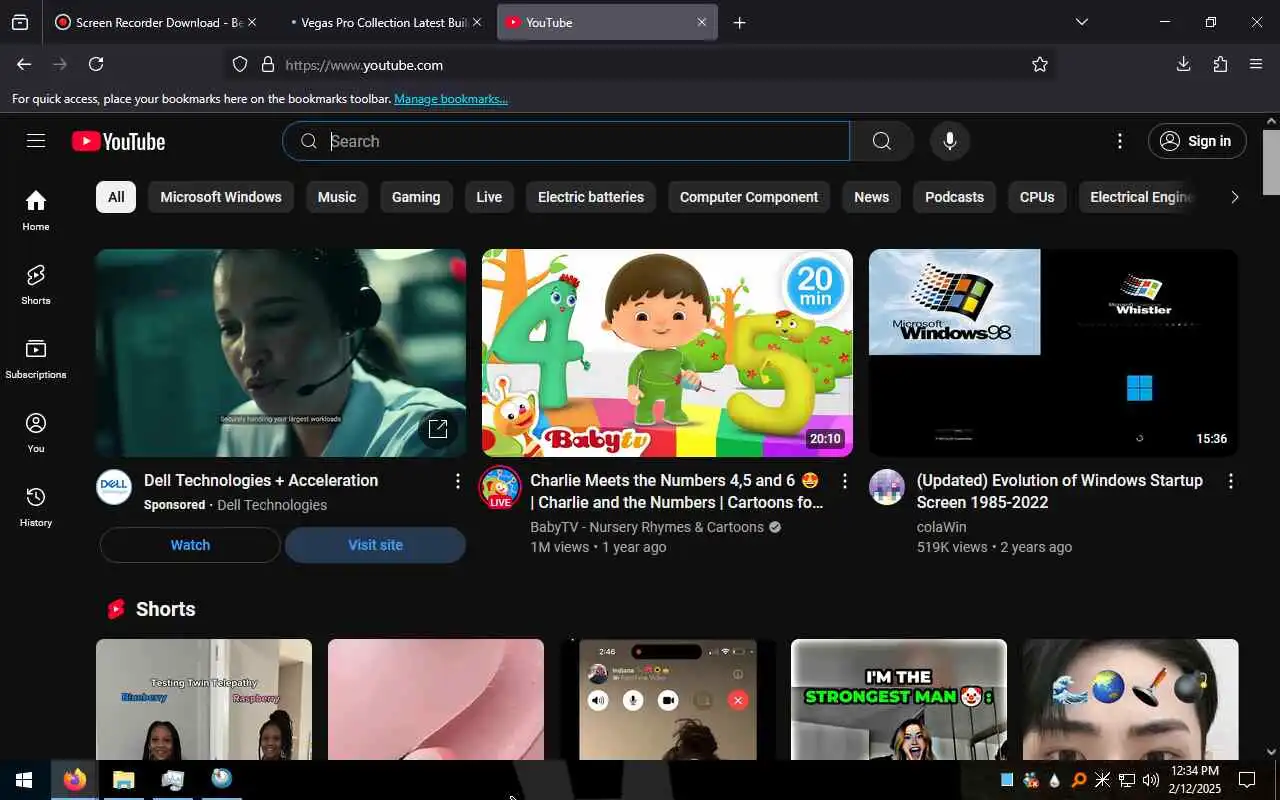
Task: Open Home in the YouTube sidebar
Action: click(36, 210)
